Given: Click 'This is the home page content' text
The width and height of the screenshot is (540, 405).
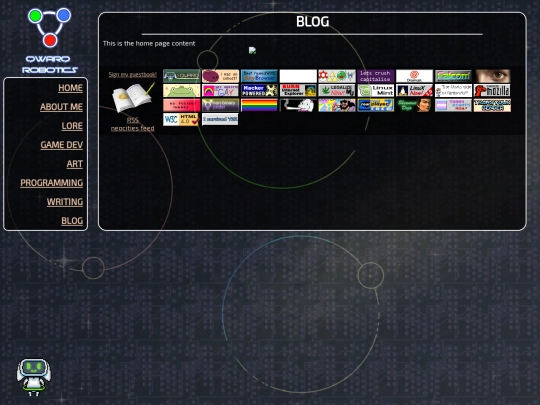Looking at the screenshot, I should coord(149,44).
